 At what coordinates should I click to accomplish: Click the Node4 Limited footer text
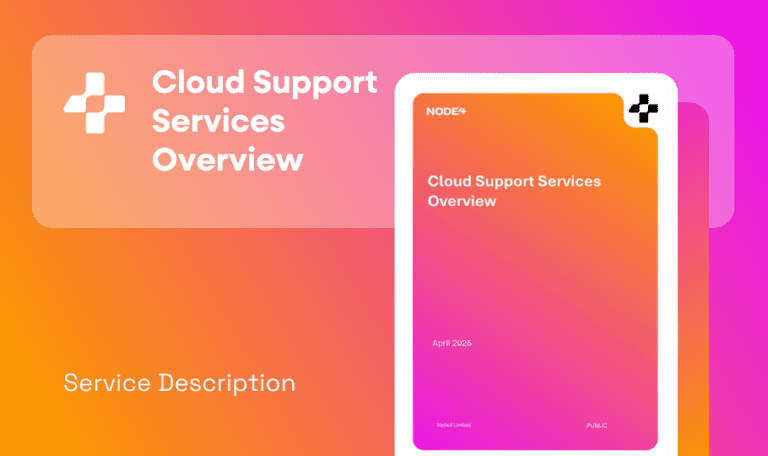coord(453,425)
